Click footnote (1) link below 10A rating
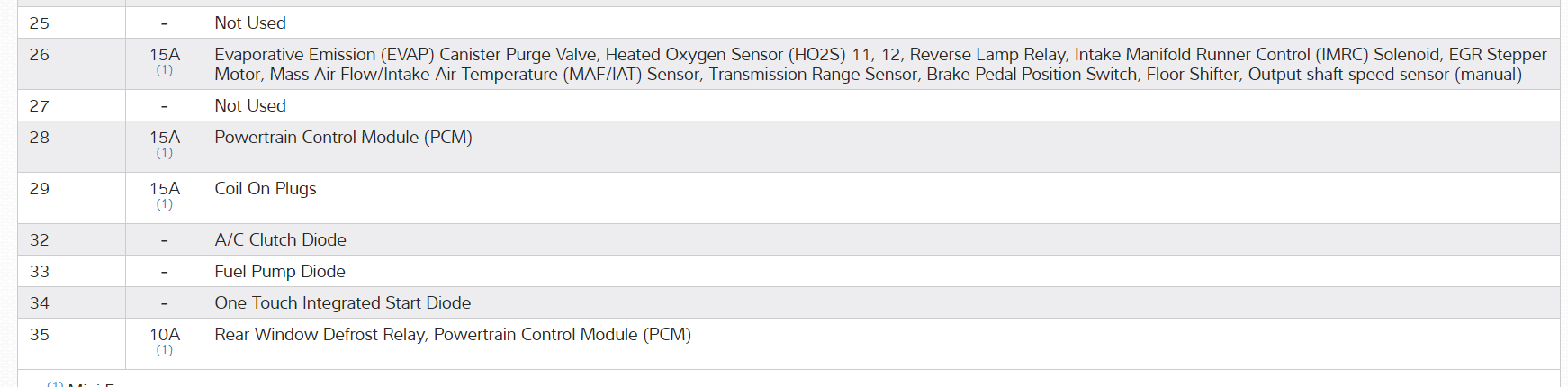 click(x=164, y=350)
